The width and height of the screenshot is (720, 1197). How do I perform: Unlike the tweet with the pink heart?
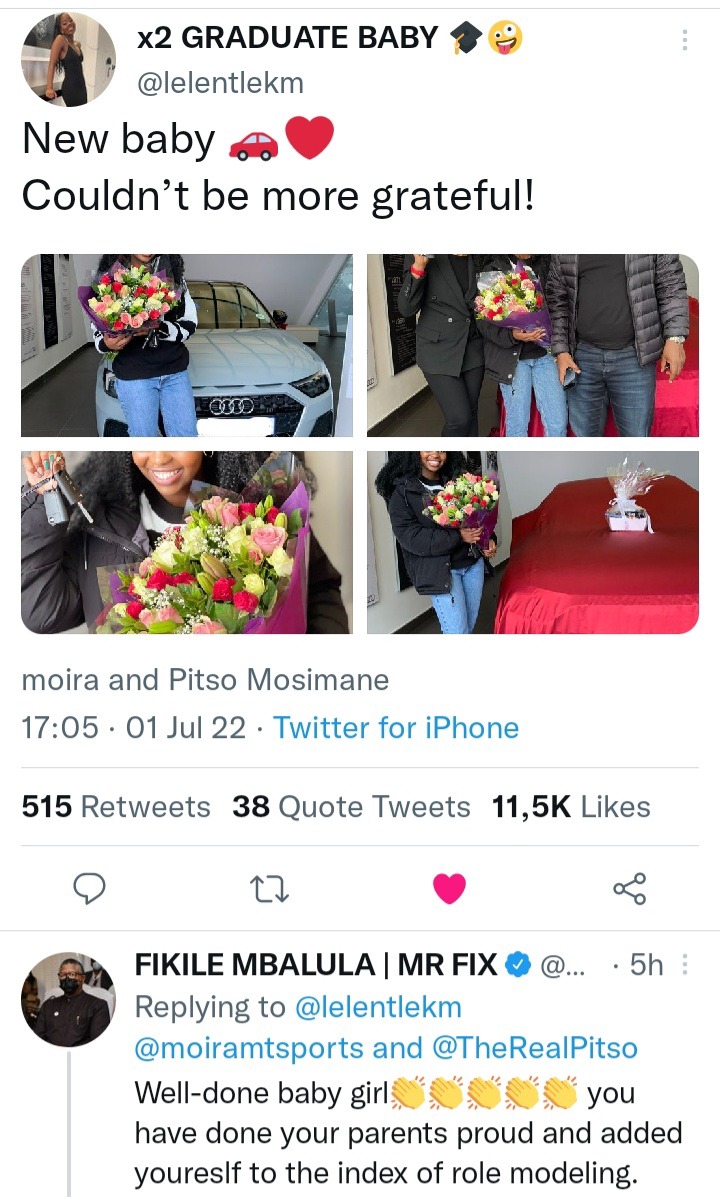coord(449,889)
